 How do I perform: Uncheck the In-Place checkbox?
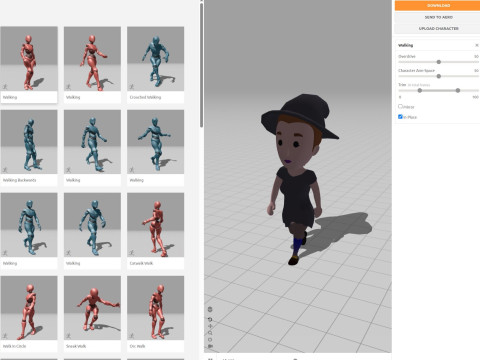[x=400, y=117]
